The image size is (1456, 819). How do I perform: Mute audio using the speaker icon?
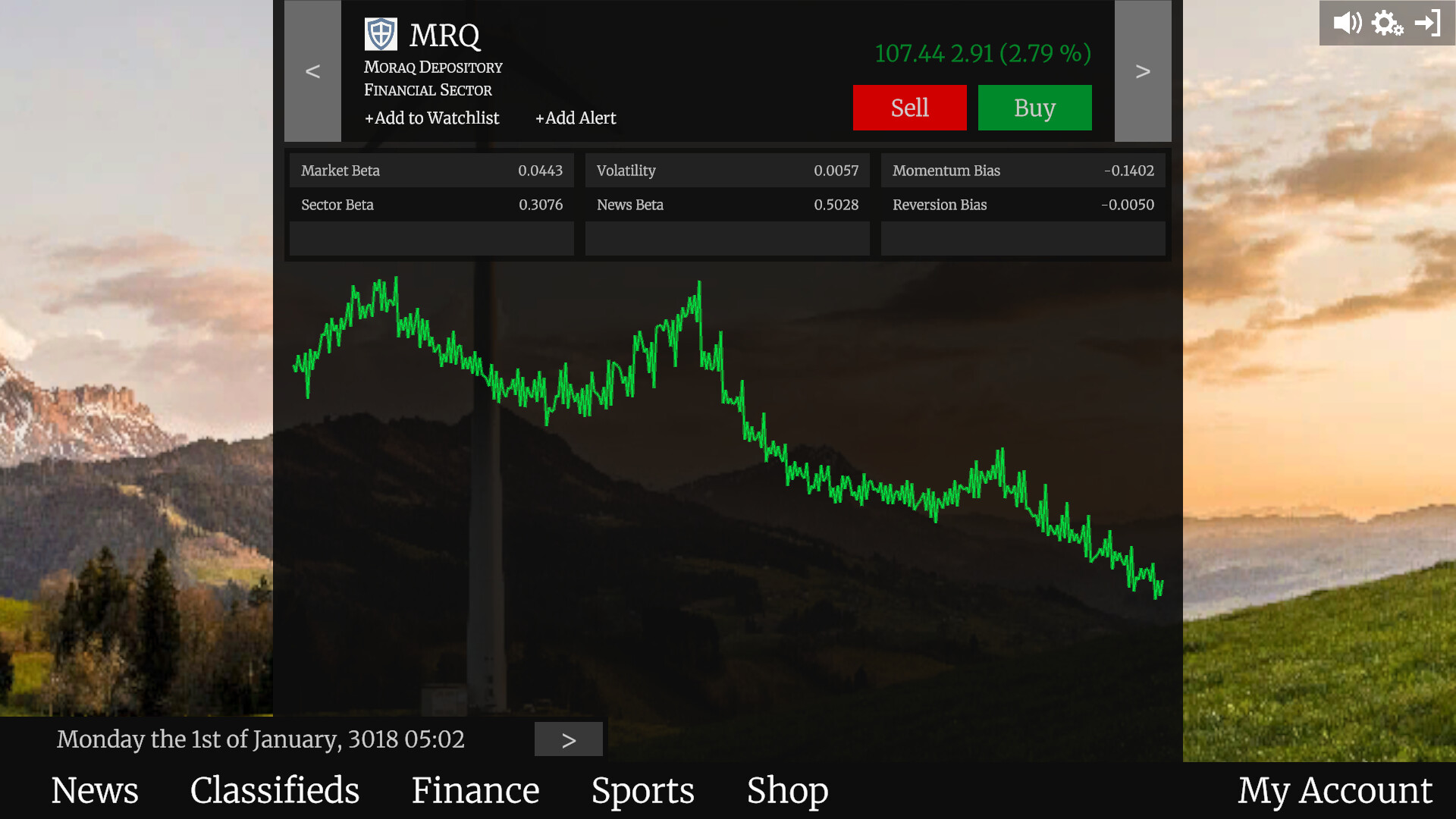pos(1347,23)
